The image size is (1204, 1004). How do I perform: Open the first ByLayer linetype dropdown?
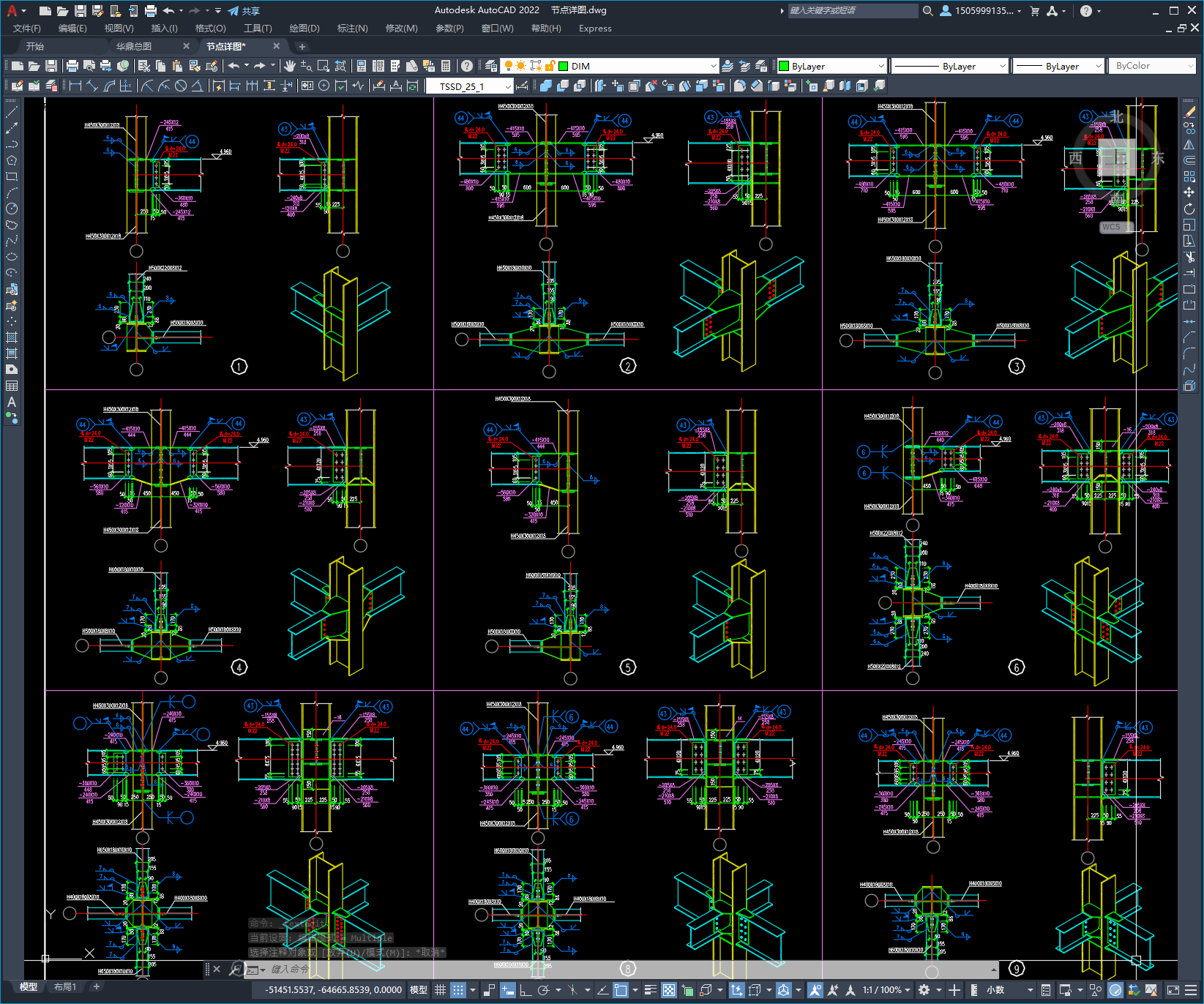pyautogui.click(x=1002, y=66)
